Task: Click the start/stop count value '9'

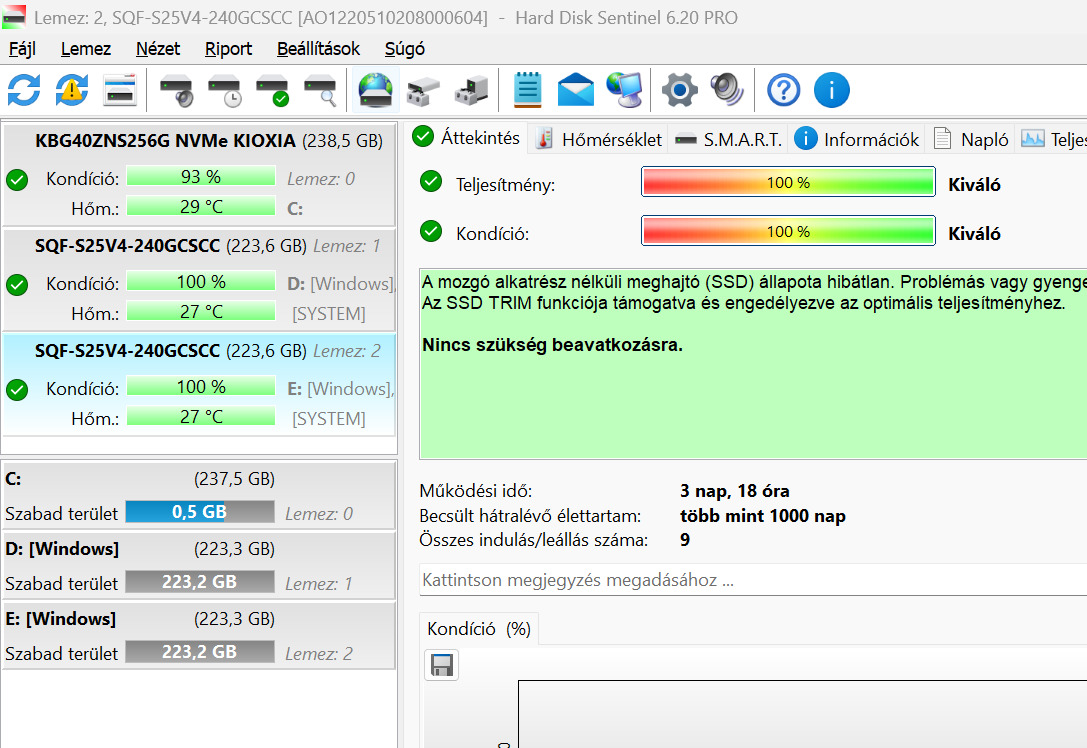Action: [685, 540]
